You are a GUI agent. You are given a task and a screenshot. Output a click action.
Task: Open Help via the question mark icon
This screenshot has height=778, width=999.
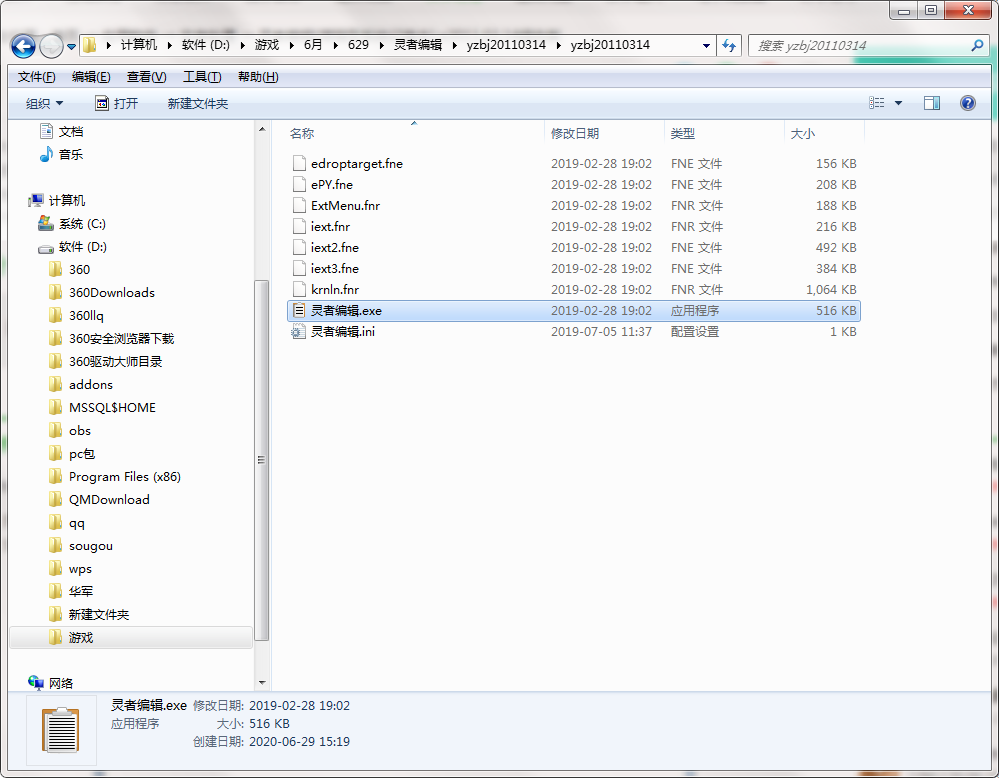pyautogui.click(x=967, y=103)
